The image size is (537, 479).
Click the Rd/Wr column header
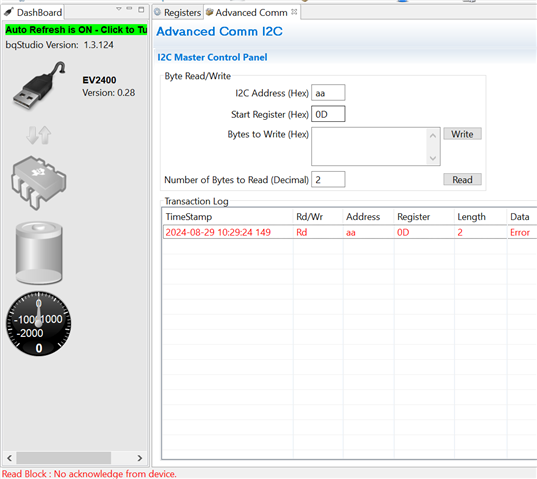pyautogui.click(x=318, y=217)
